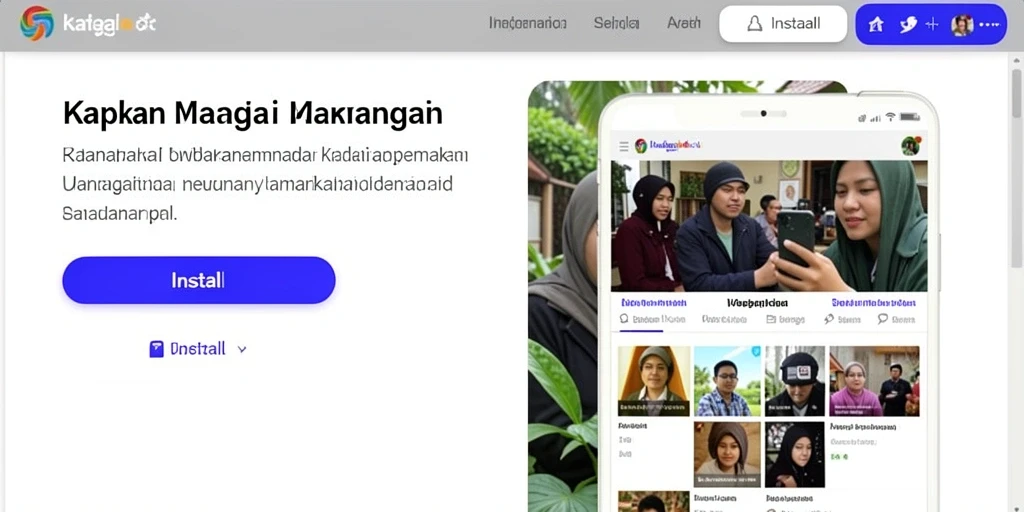
Task: Click the large group photo in the phone
Action: coord(769,226)
